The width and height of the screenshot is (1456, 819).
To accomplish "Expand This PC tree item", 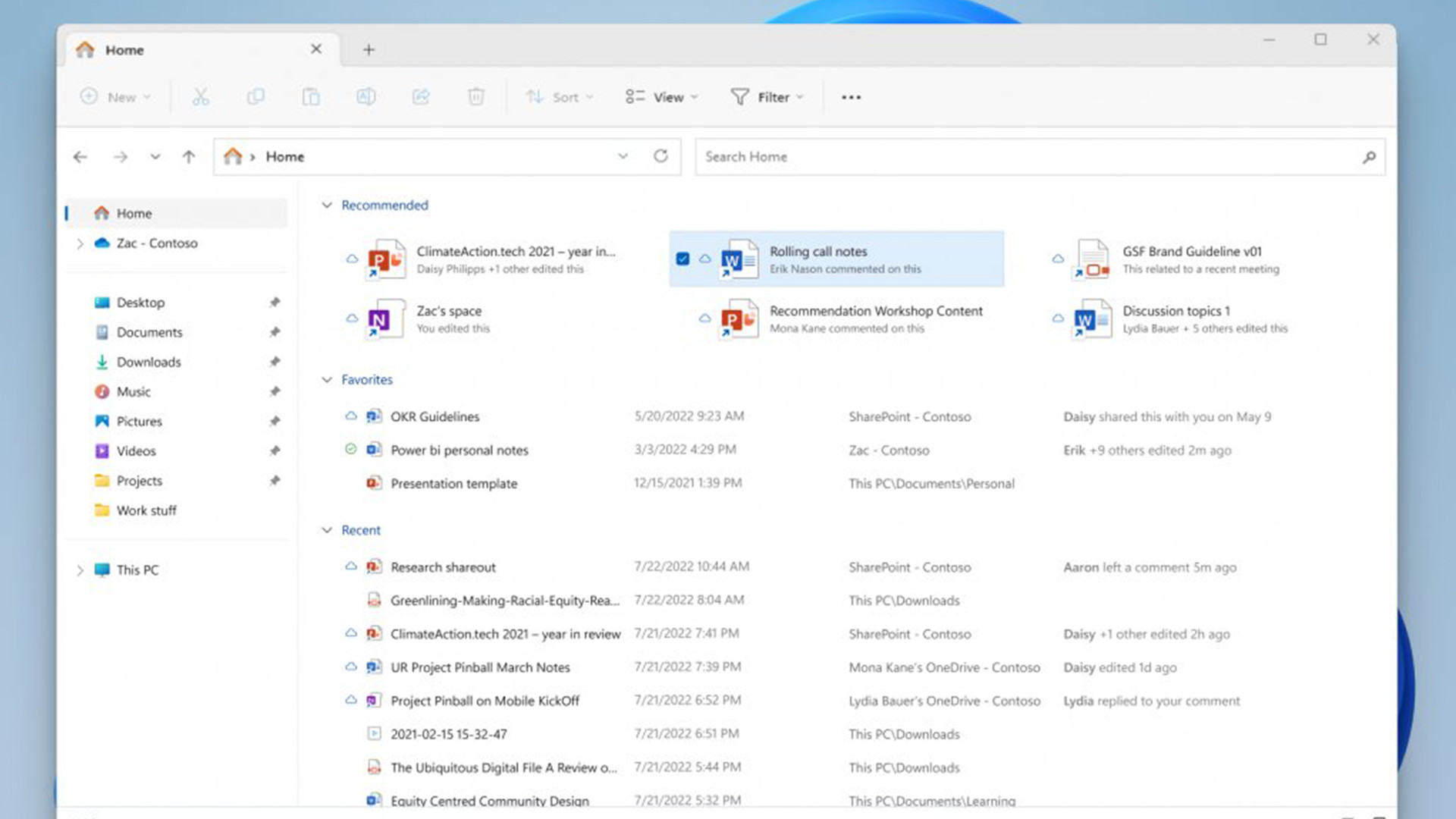I will pyautogui.click(x=80, y=569).
